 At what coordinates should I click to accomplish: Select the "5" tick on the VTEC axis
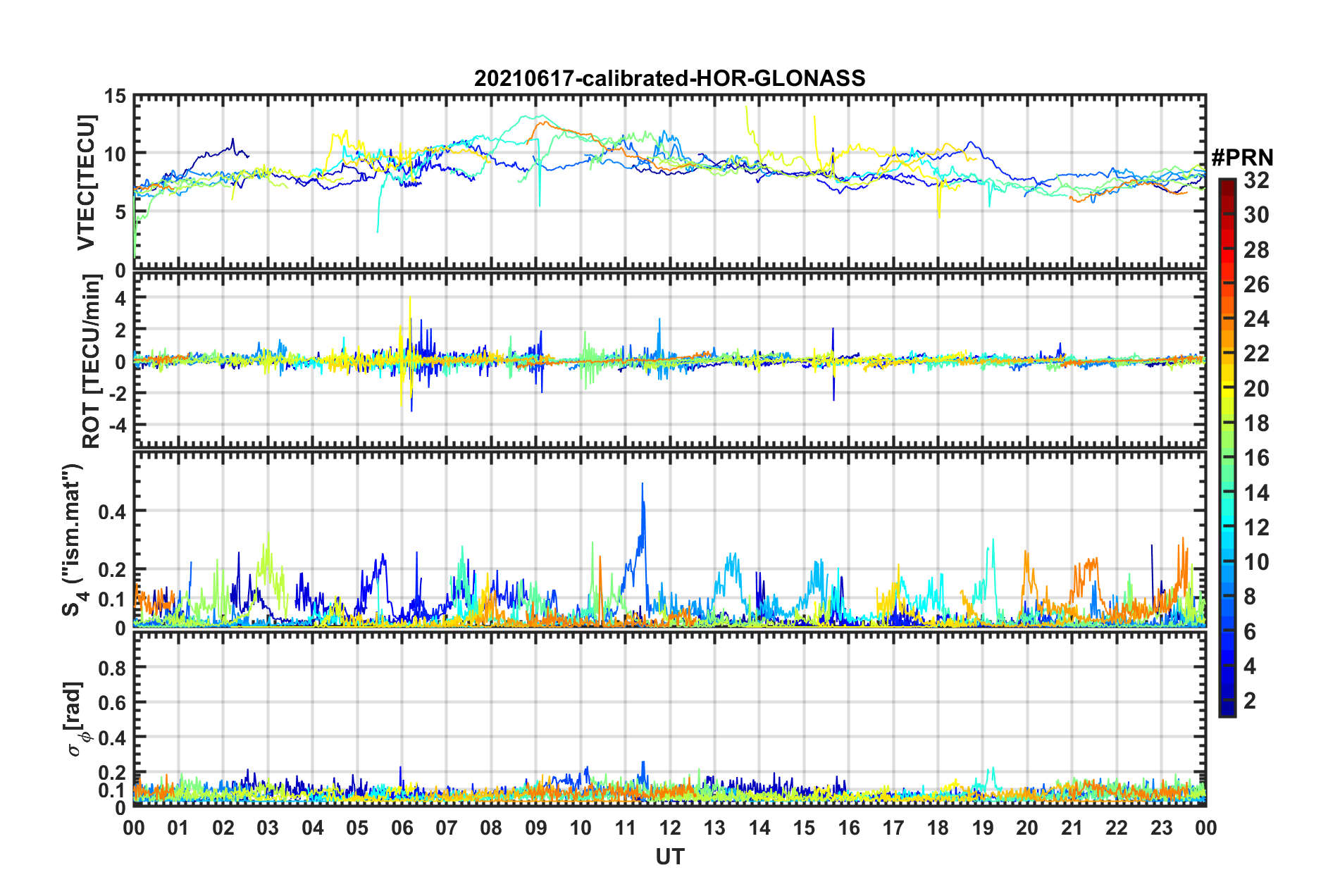point(120,212)
